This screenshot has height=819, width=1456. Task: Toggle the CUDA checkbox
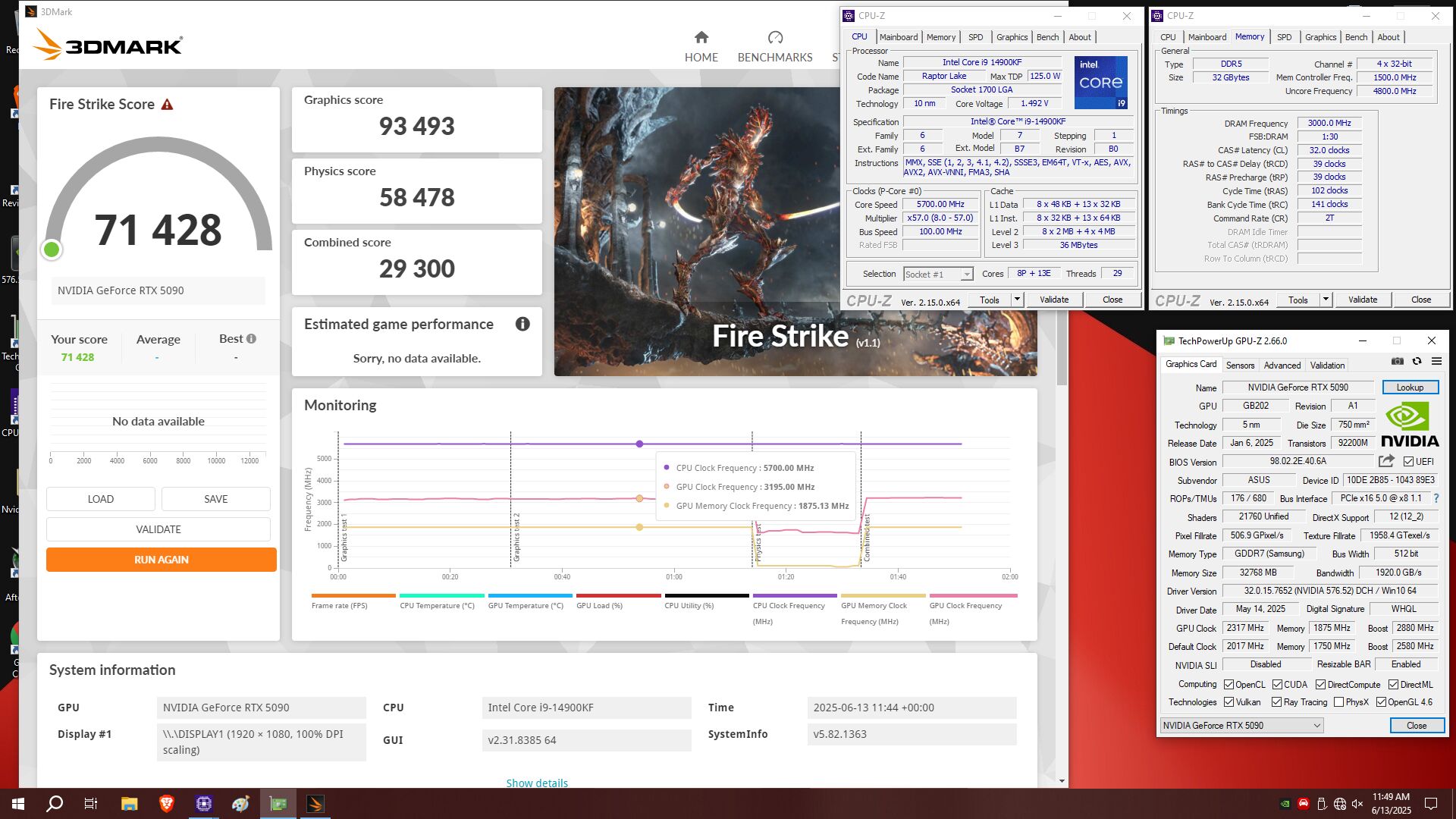pos(1277,685)
